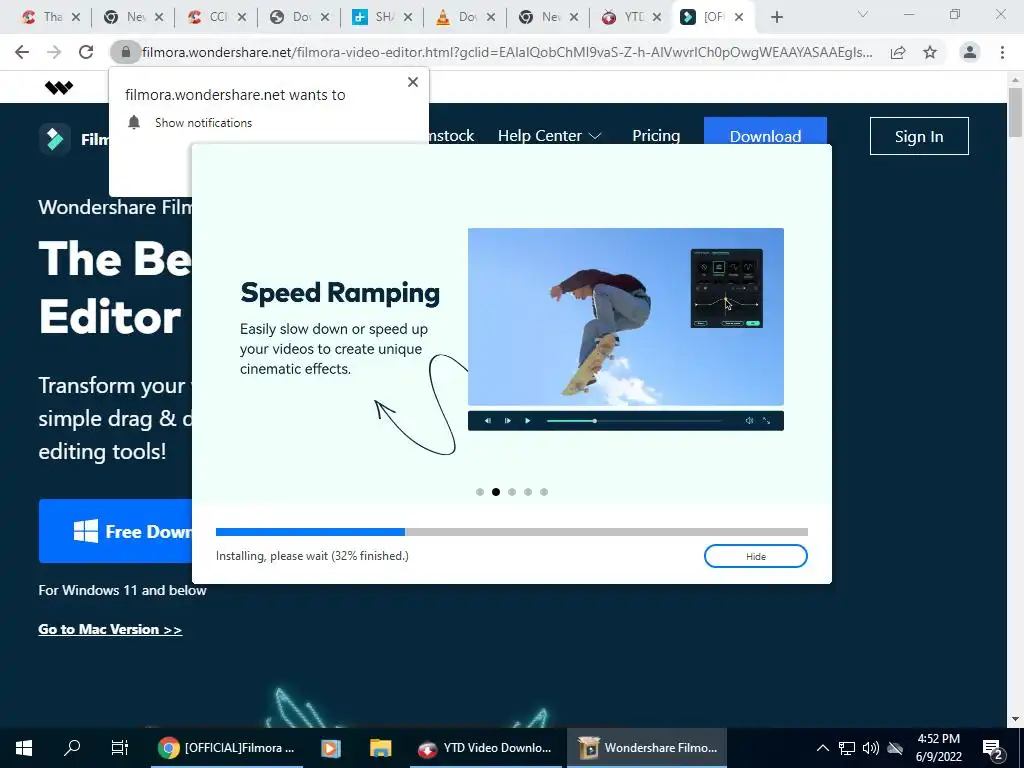Open a new browser tab
This screenshot has width=1024, height=768.
[776, 17]
